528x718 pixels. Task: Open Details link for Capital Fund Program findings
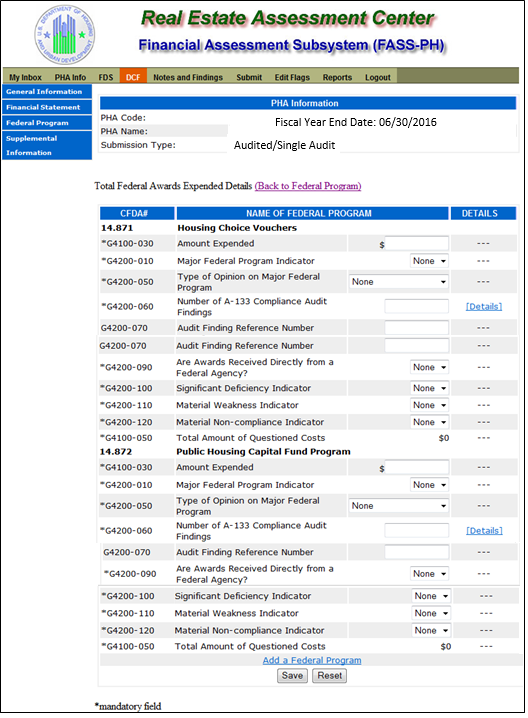tap(484, 531)
